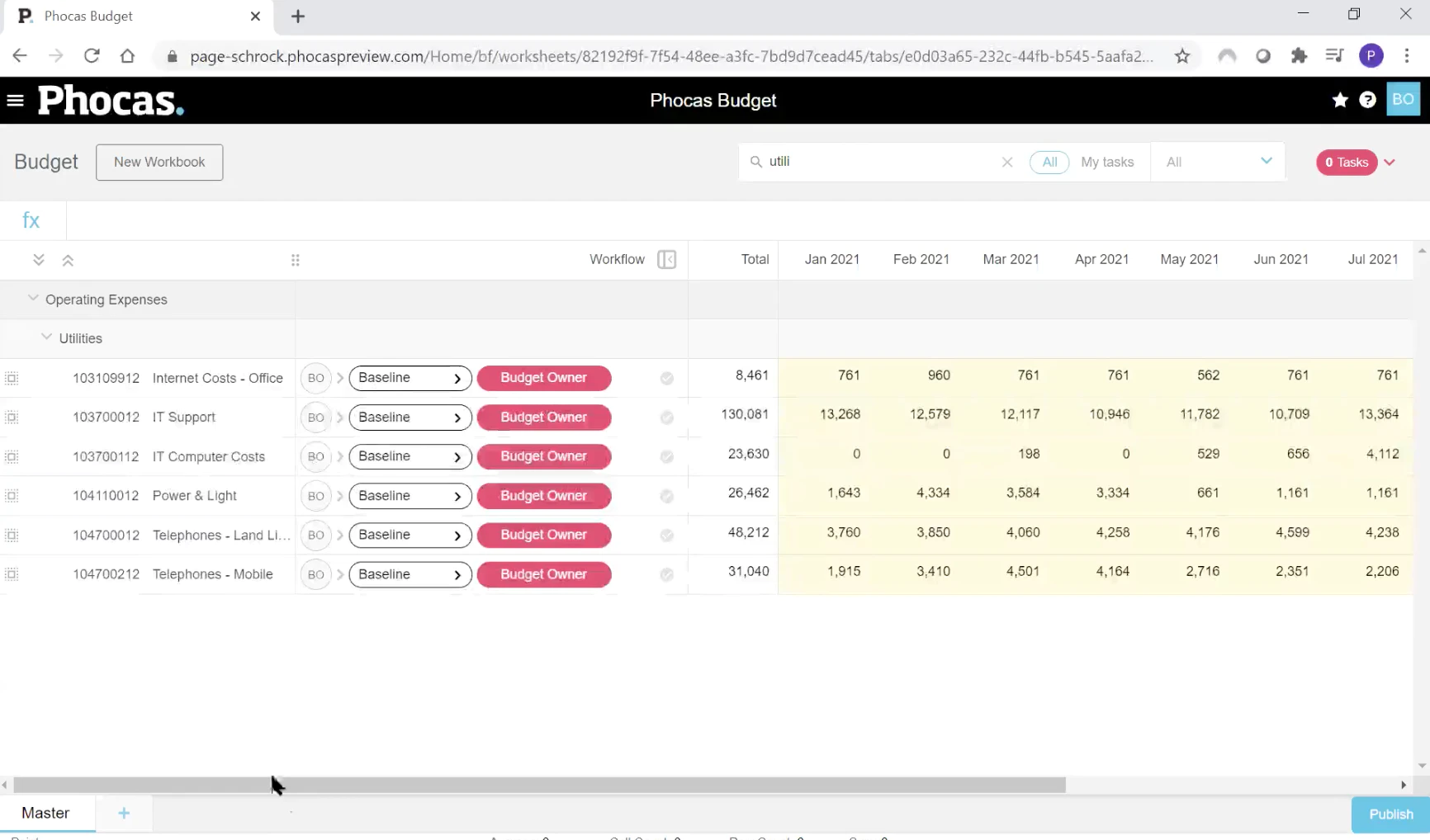The width and height of the screenshot is (1430, 840).
Task: Bookmark page with browser star icon
Action: pyautogui.click(x=1182, y=56)
